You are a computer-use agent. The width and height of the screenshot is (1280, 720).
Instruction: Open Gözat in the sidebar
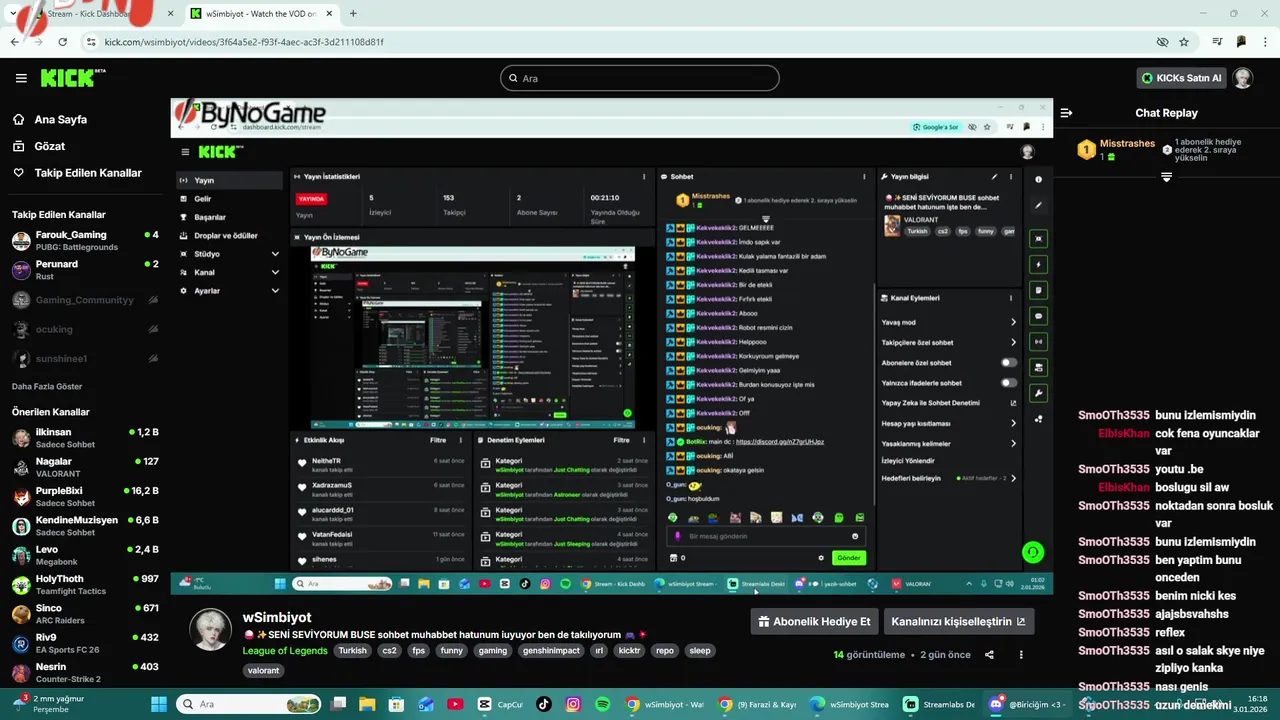coord(50,146)
